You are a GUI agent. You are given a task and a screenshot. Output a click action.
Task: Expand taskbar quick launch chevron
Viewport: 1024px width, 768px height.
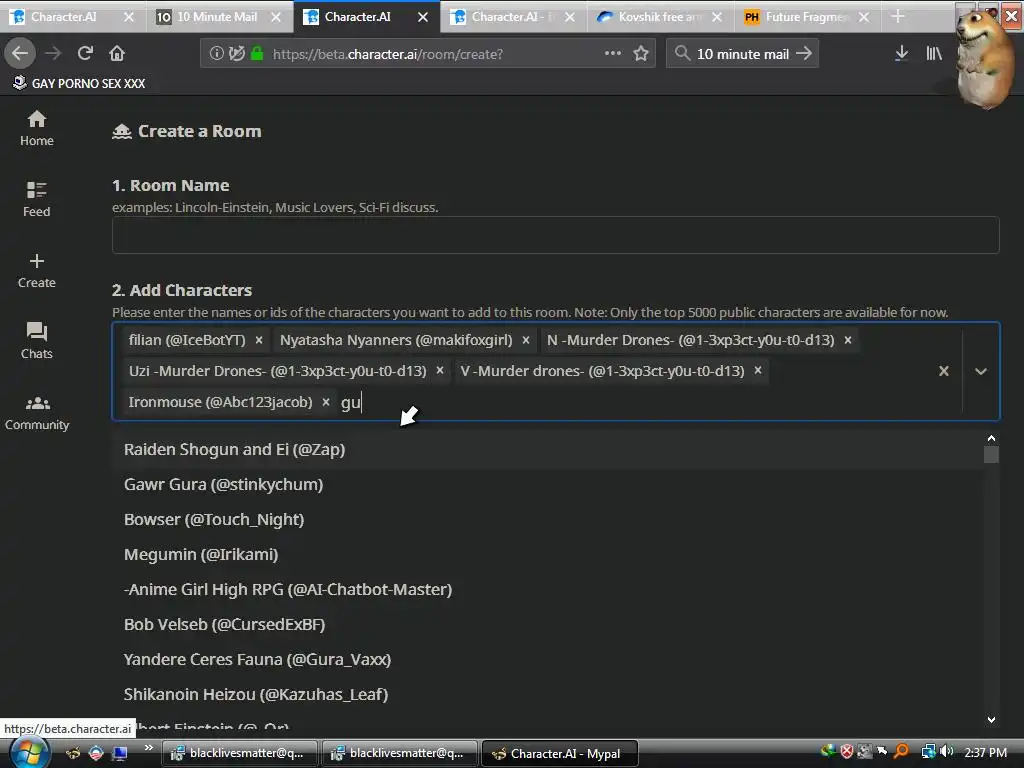[148, 748]
